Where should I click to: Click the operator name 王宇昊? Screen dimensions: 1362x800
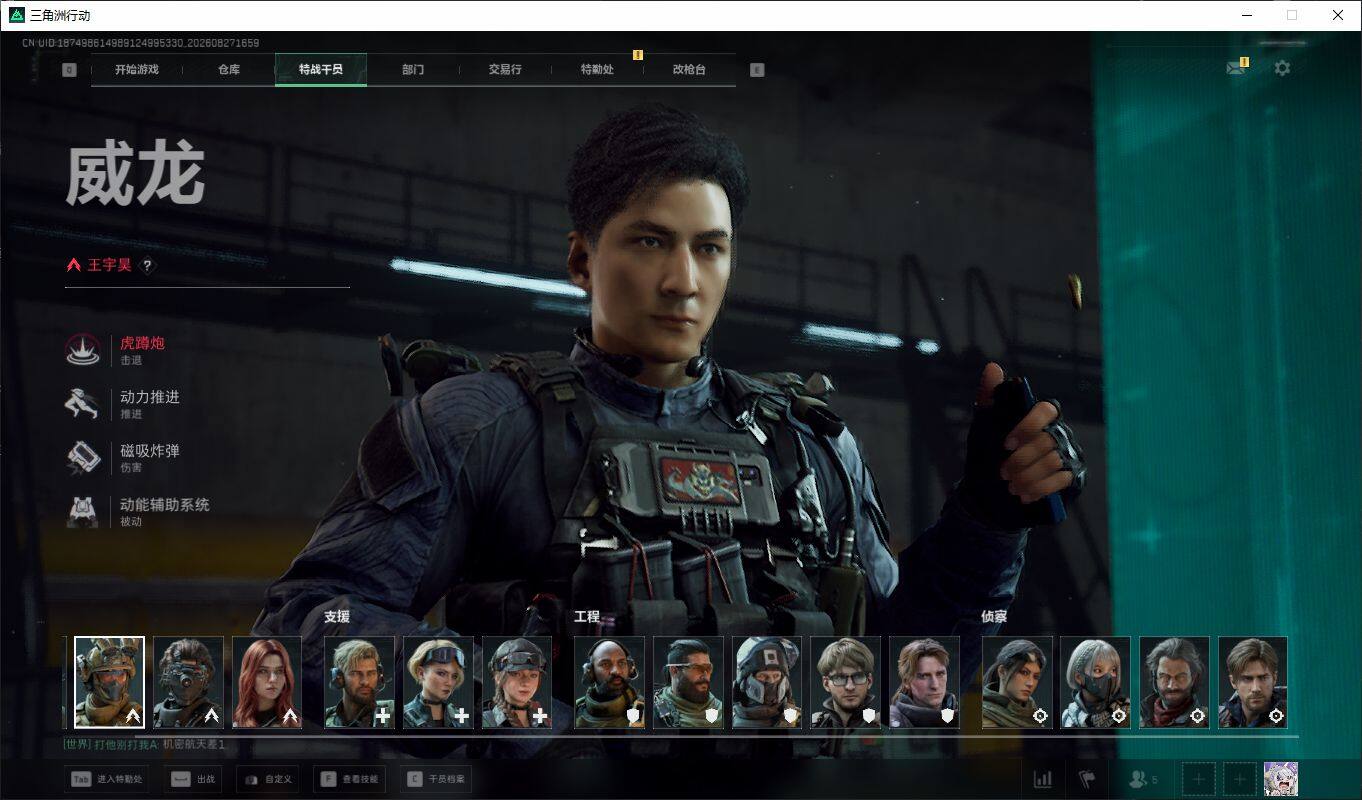coord(110,265)
